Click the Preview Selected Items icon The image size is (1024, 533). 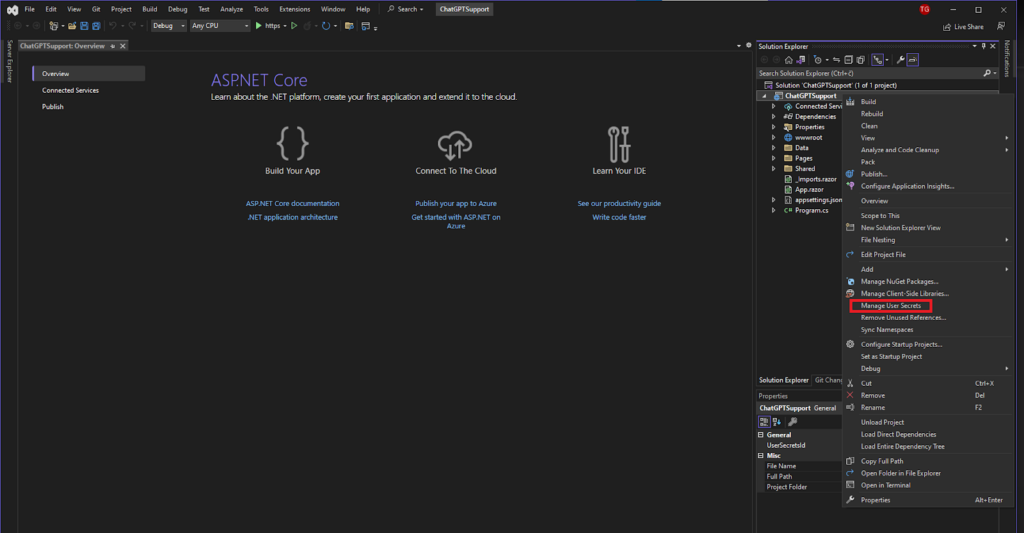(x=912, y=60)
